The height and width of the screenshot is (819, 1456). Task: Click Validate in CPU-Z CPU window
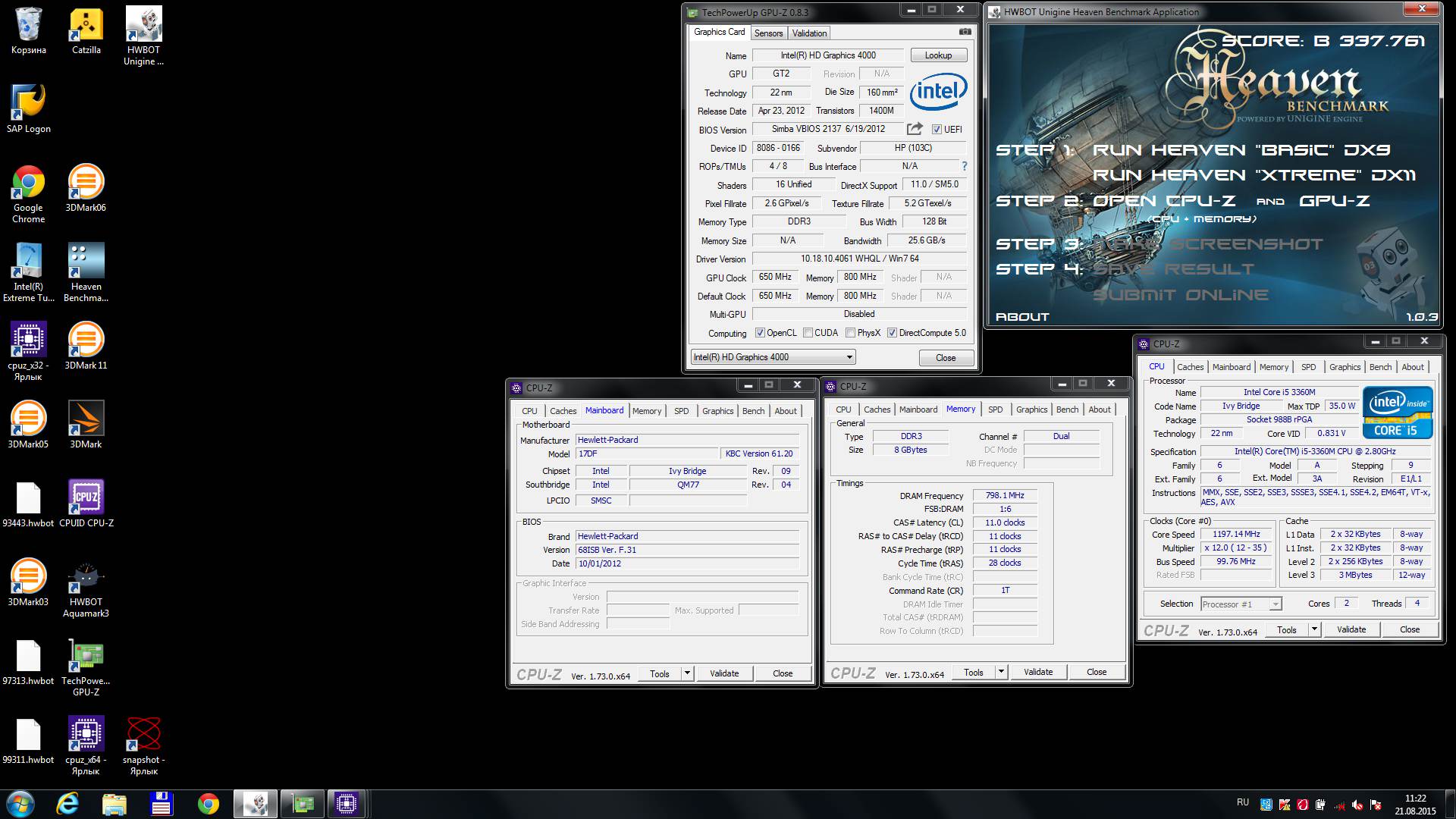[x=1351, y=629]
